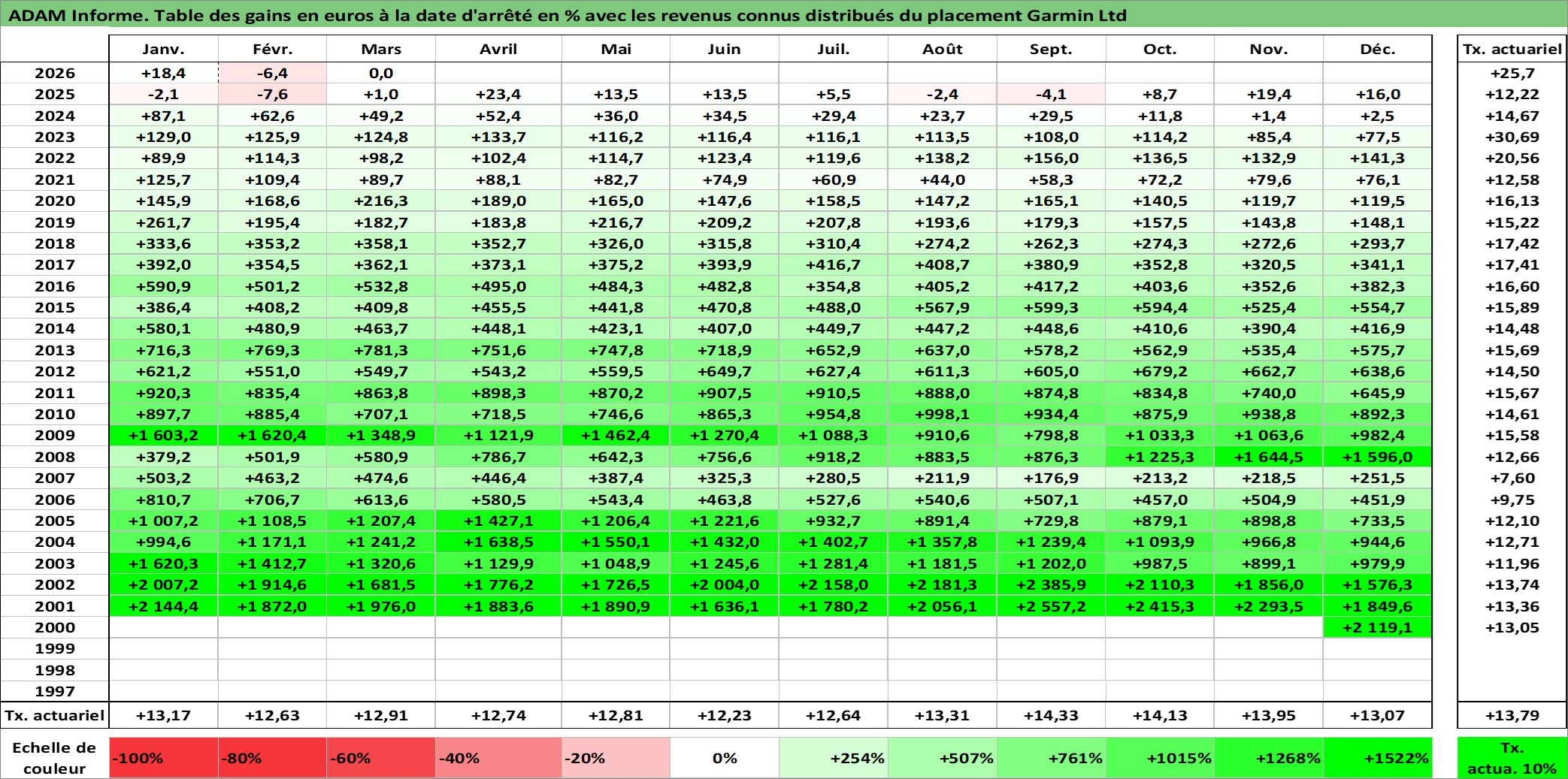Click the +1522% green color scale swatch
This screenshot has width=1568, height=779.
pyautogui.click(x=1378, y=758)
